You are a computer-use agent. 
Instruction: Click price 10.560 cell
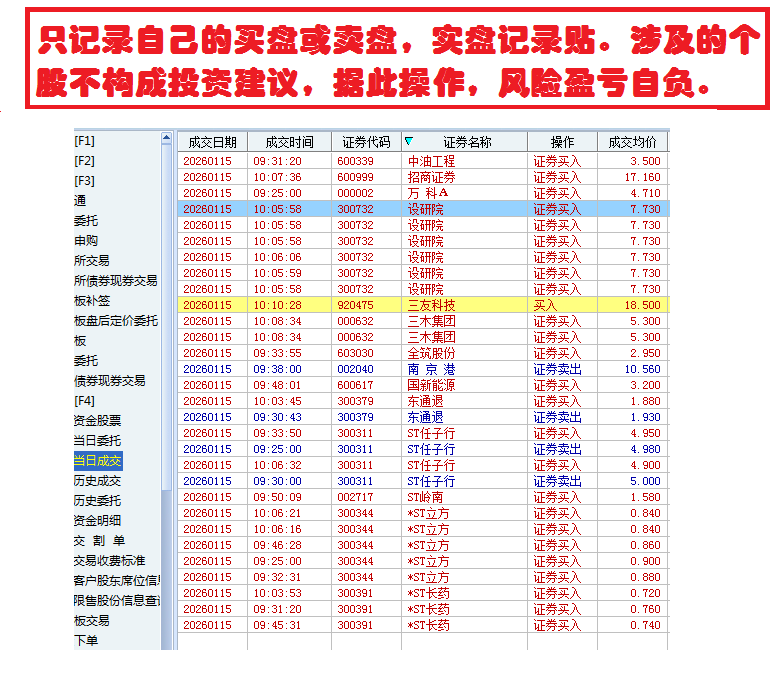[x=642, y=369]
